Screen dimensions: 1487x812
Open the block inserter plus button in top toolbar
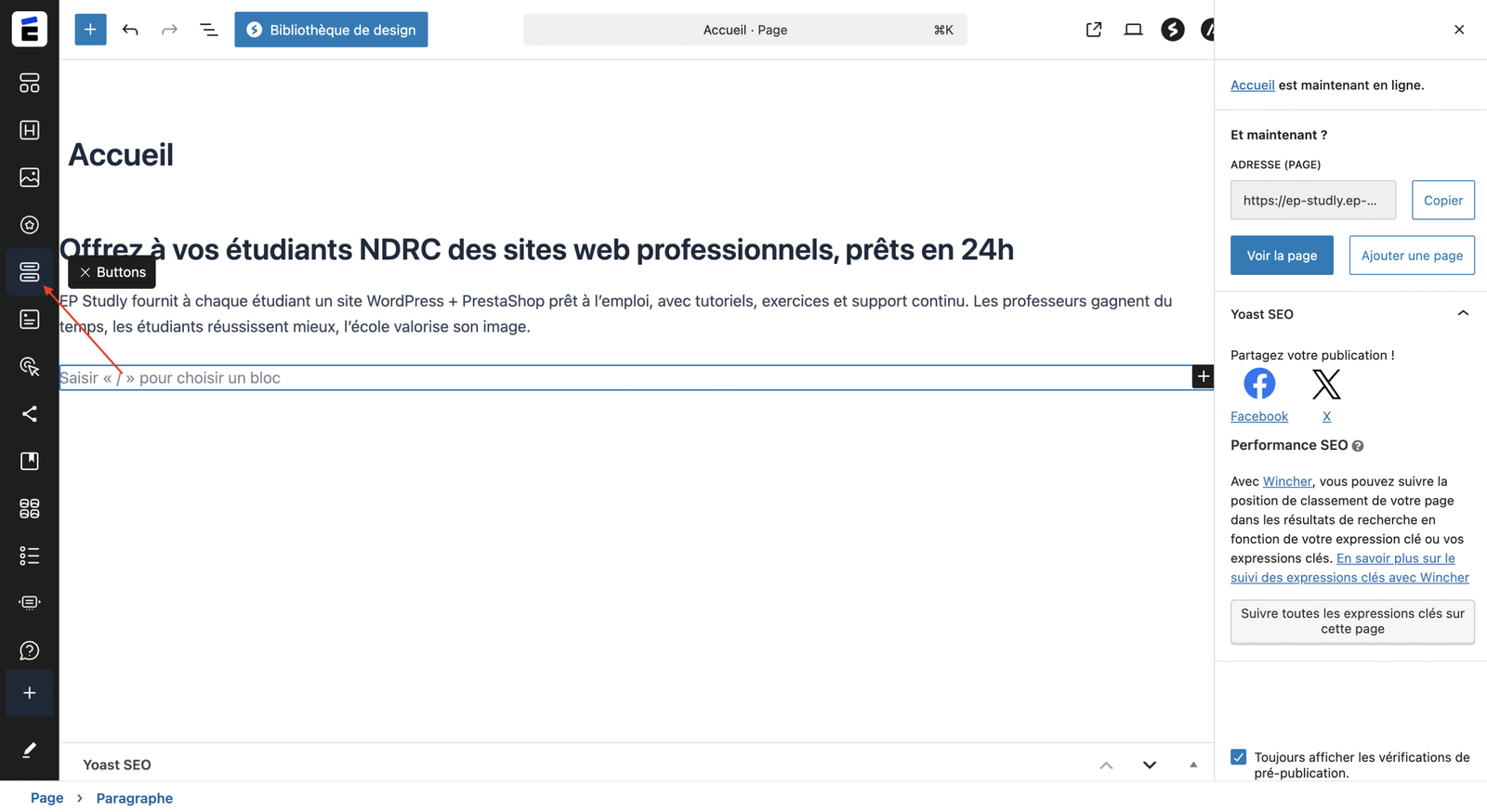(x=90, y=30)
